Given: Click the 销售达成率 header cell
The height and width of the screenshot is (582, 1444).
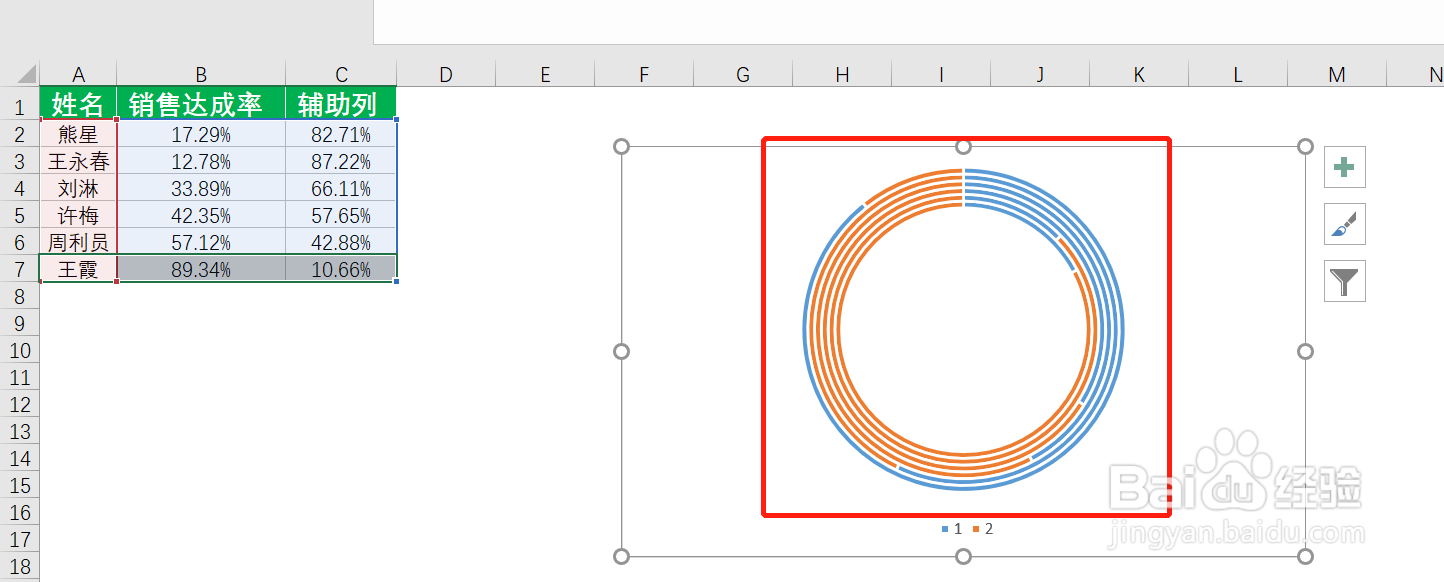Looking at the screenshot, I should click(201, 104).
